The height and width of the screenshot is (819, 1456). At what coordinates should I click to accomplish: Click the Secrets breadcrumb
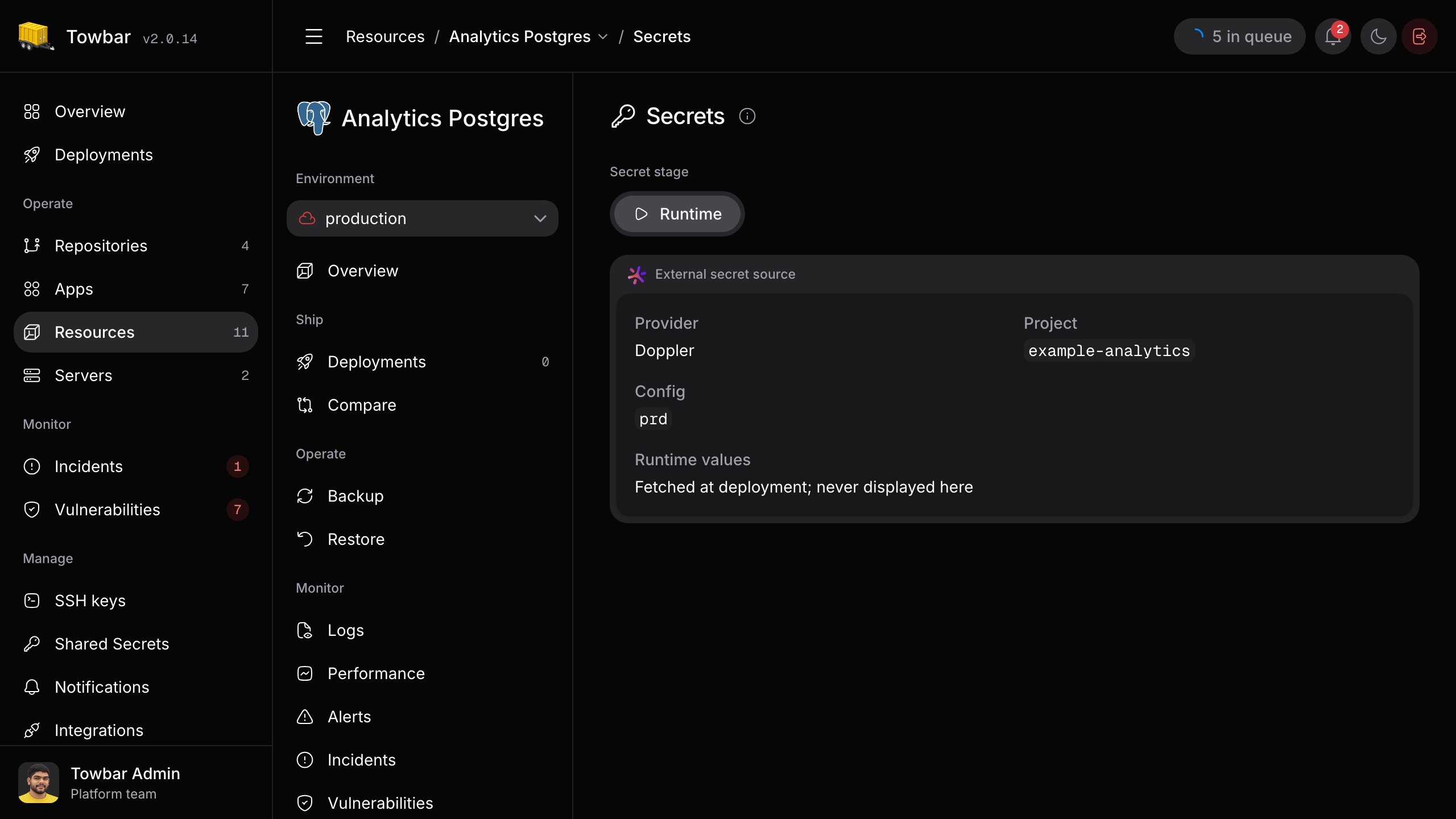tap(661, 36)
